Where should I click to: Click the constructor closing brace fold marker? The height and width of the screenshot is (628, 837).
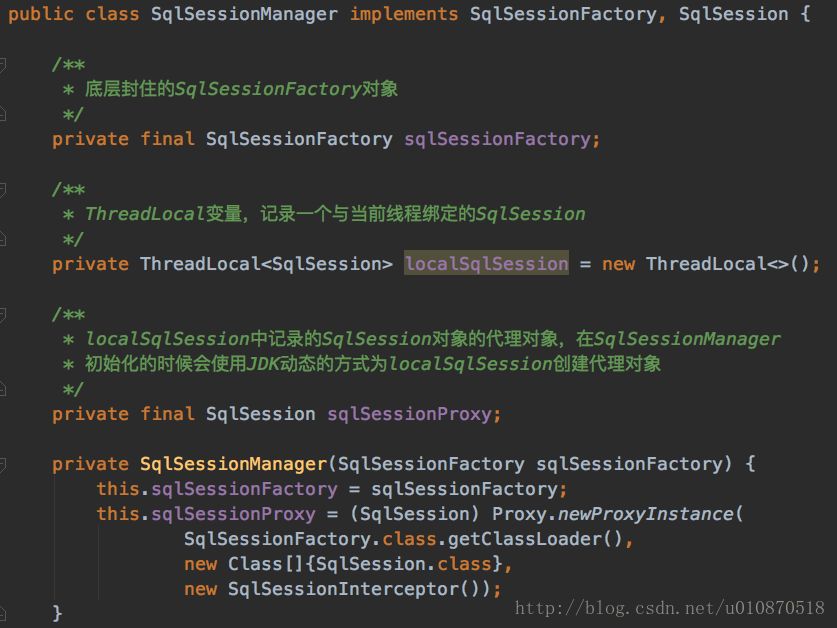2,614
